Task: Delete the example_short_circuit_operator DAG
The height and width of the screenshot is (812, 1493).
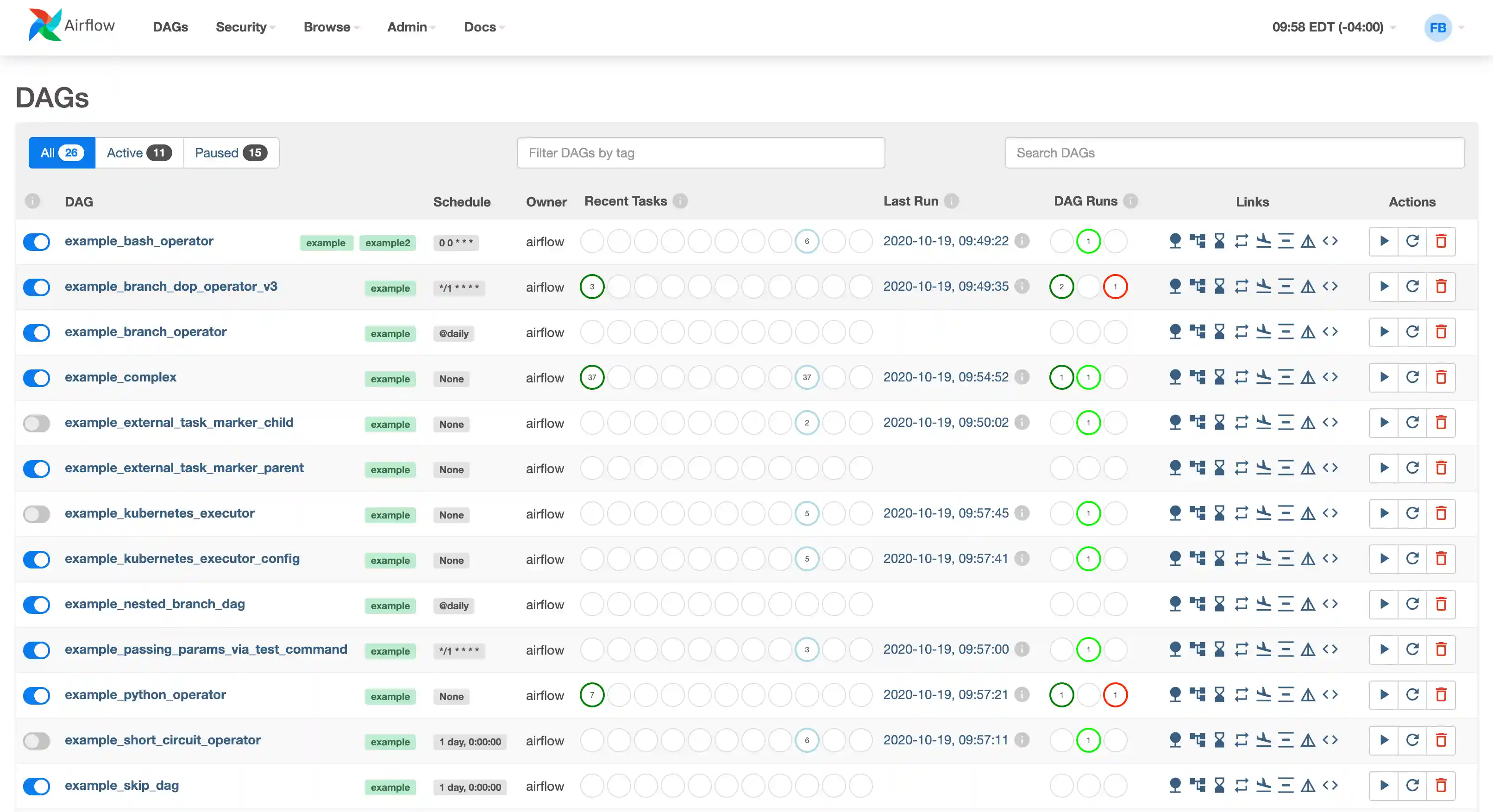Action: coord(1441,740)
